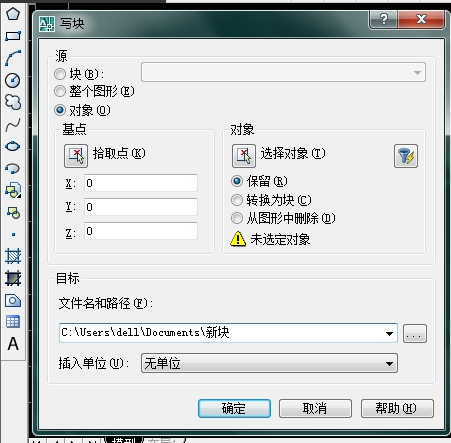Screen dimensions: 451x443
Task: Click the browse (...) path button
Action: click(x=415, y=333)
